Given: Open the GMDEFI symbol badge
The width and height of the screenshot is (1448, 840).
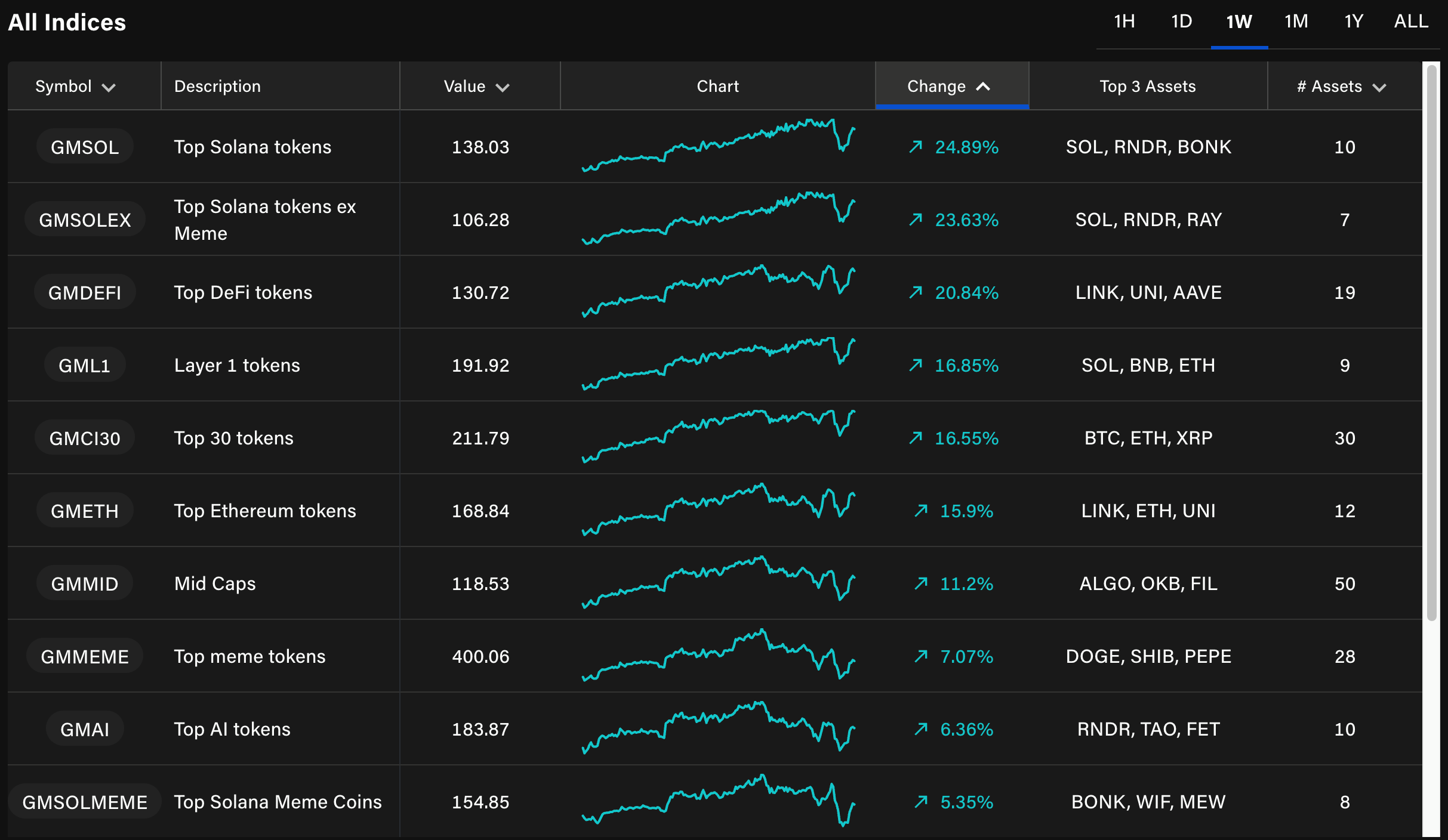Looking at the screenshot, I should point(85,292).
